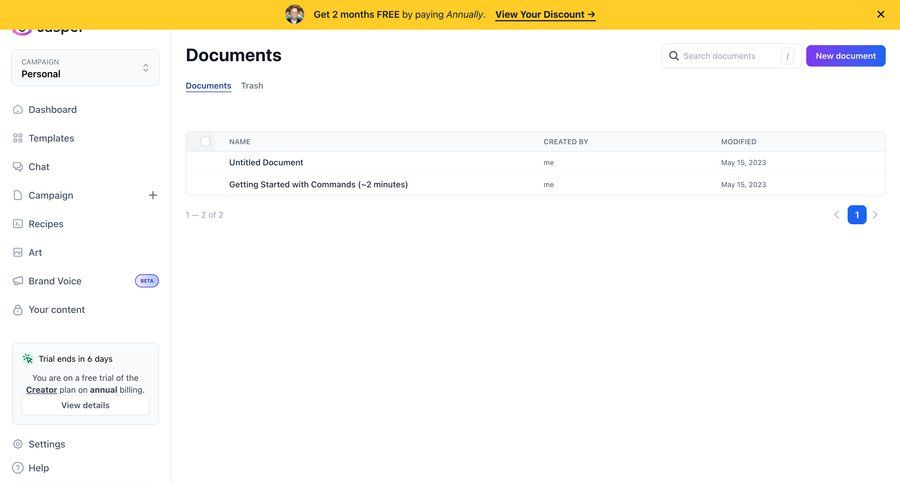Click the Help question mark icon
Screen dimensions: 900x484
pyautogui.click(x=18, y=468)
